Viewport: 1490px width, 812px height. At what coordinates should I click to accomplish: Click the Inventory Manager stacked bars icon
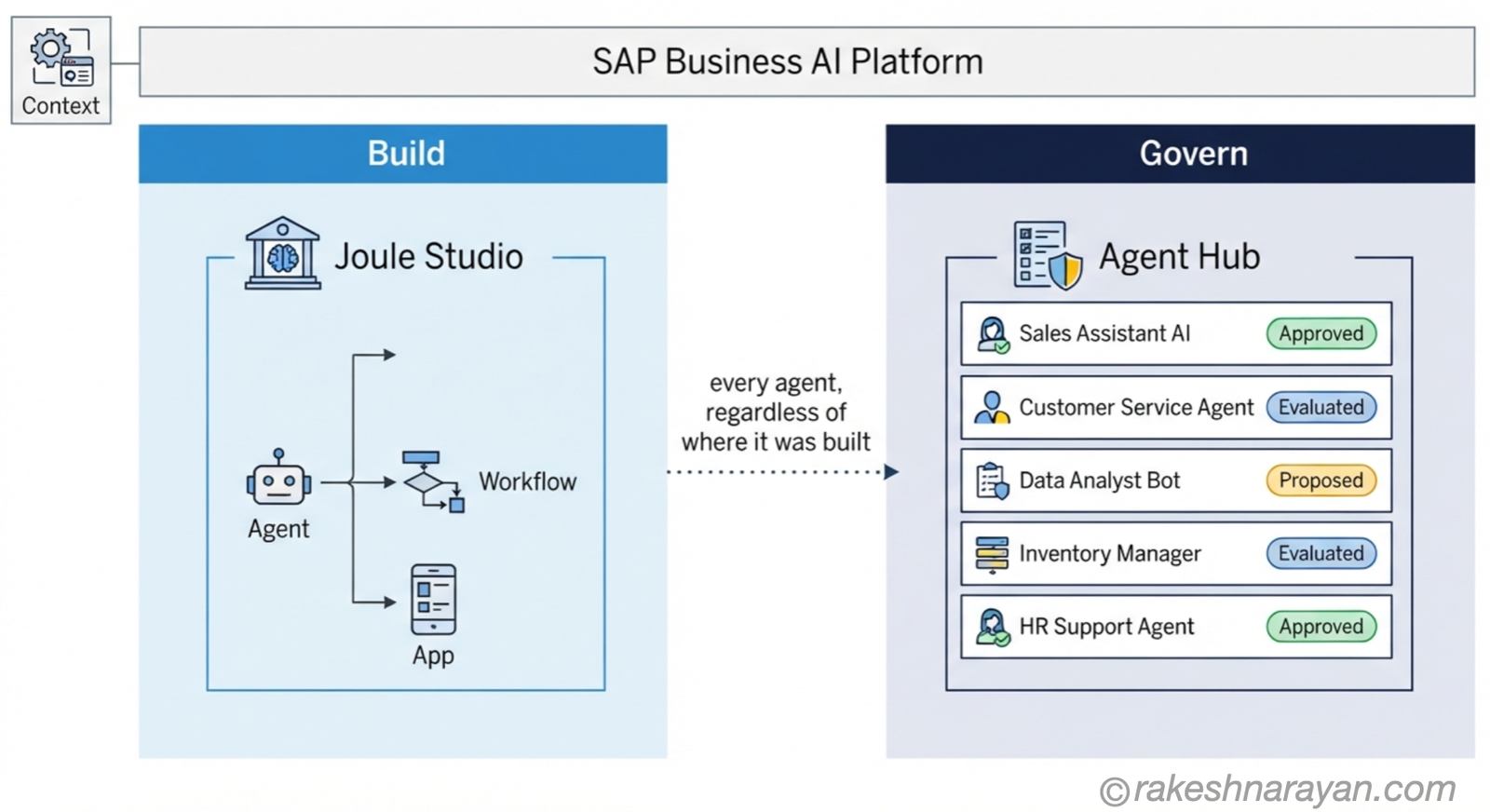(x=992, y=553)
